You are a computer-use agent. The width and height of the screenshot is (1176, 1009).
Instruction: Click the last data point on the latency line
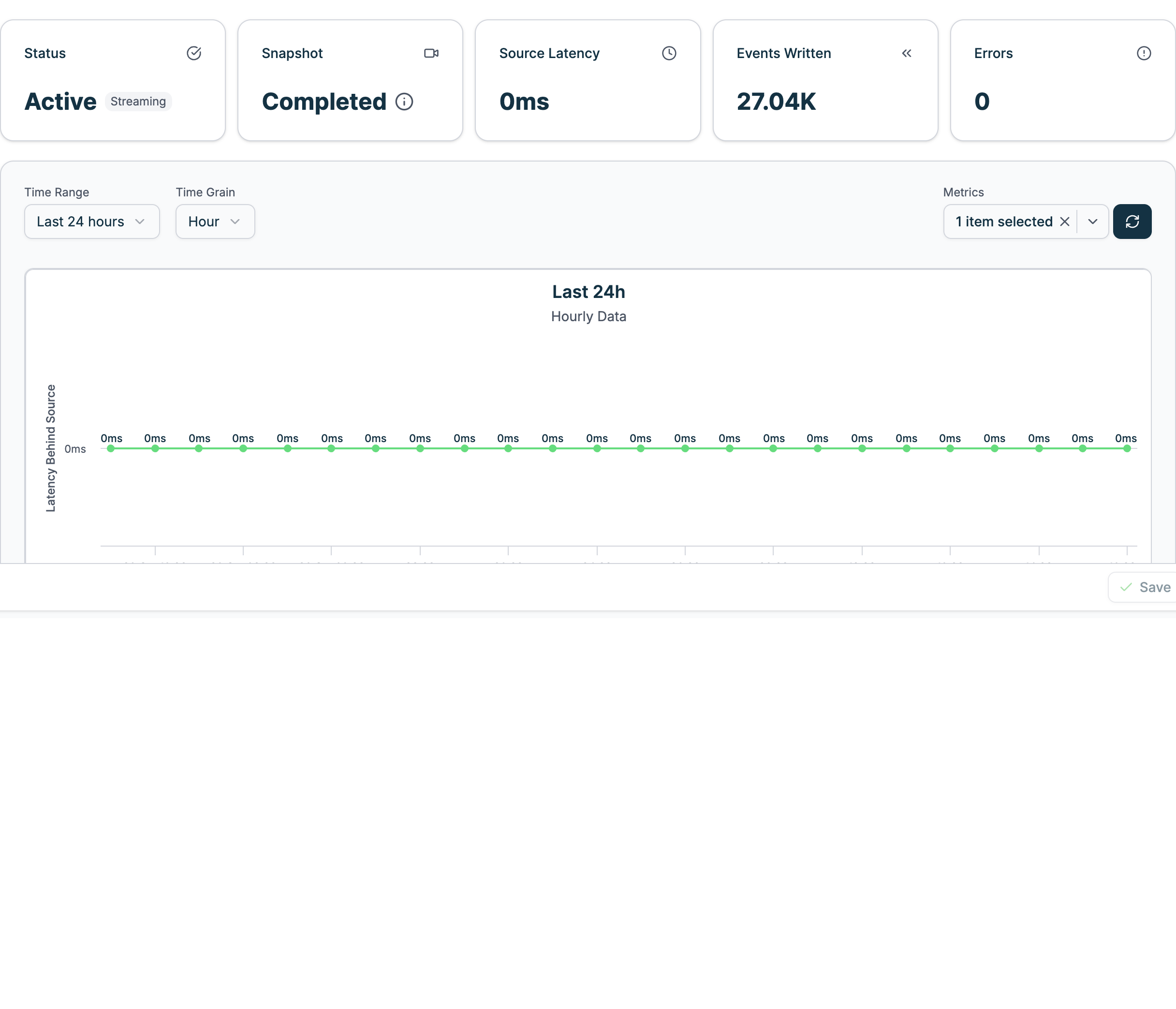click(x=1127, y=448)
